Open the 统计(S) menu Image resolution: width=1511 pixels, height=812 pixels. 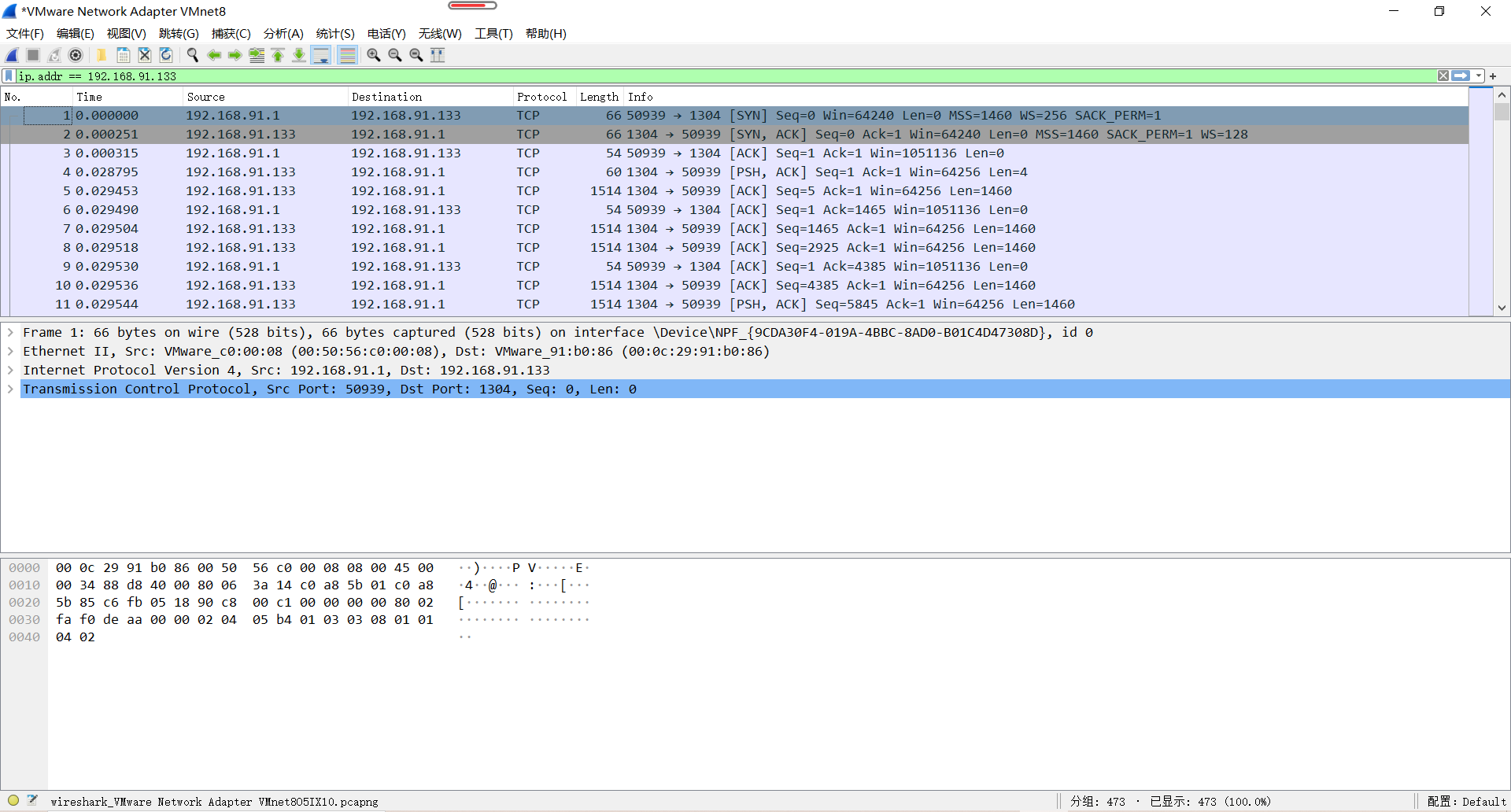(x=335, y=33)
